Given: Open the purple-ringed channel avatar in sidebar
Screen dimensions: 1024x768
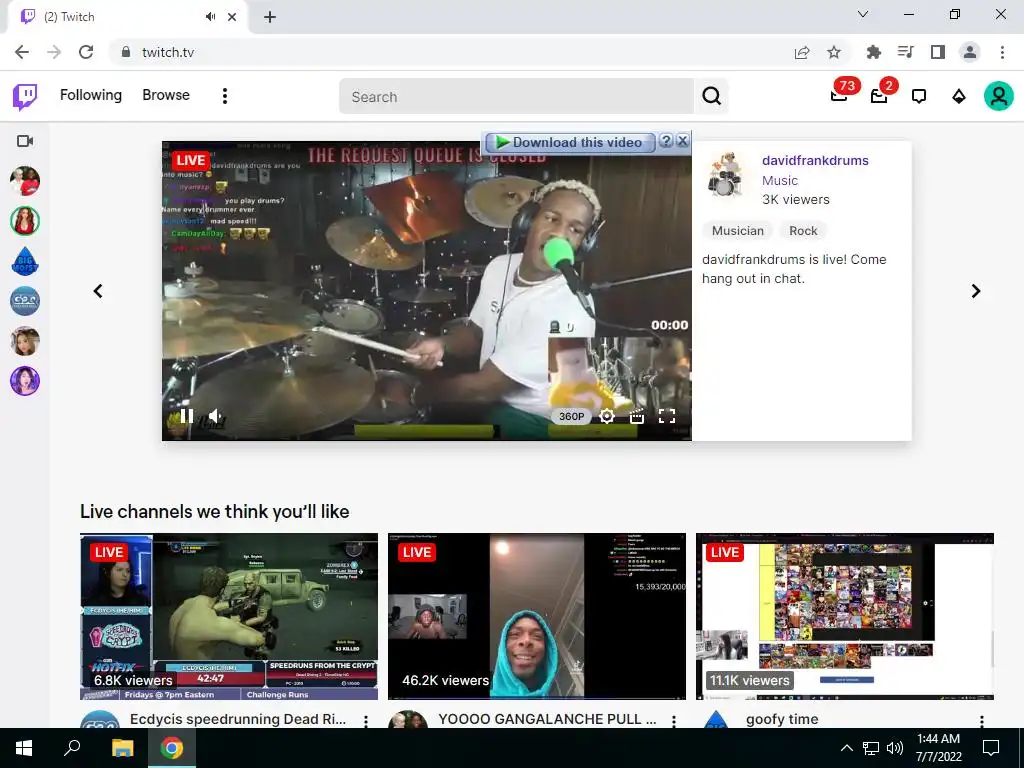Looking at the screenshot, I should (25, 381).
